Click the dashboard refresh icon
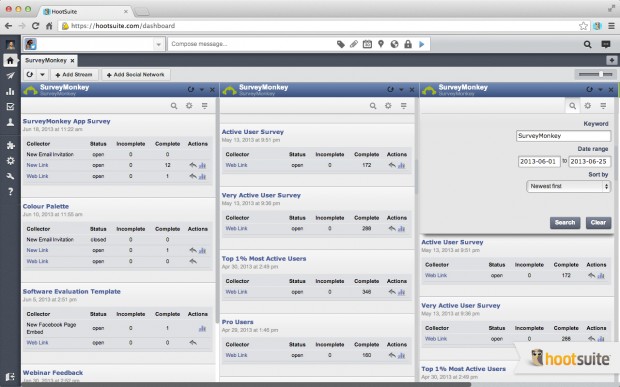This screenshot has width=620, height=387. (30, 74)
